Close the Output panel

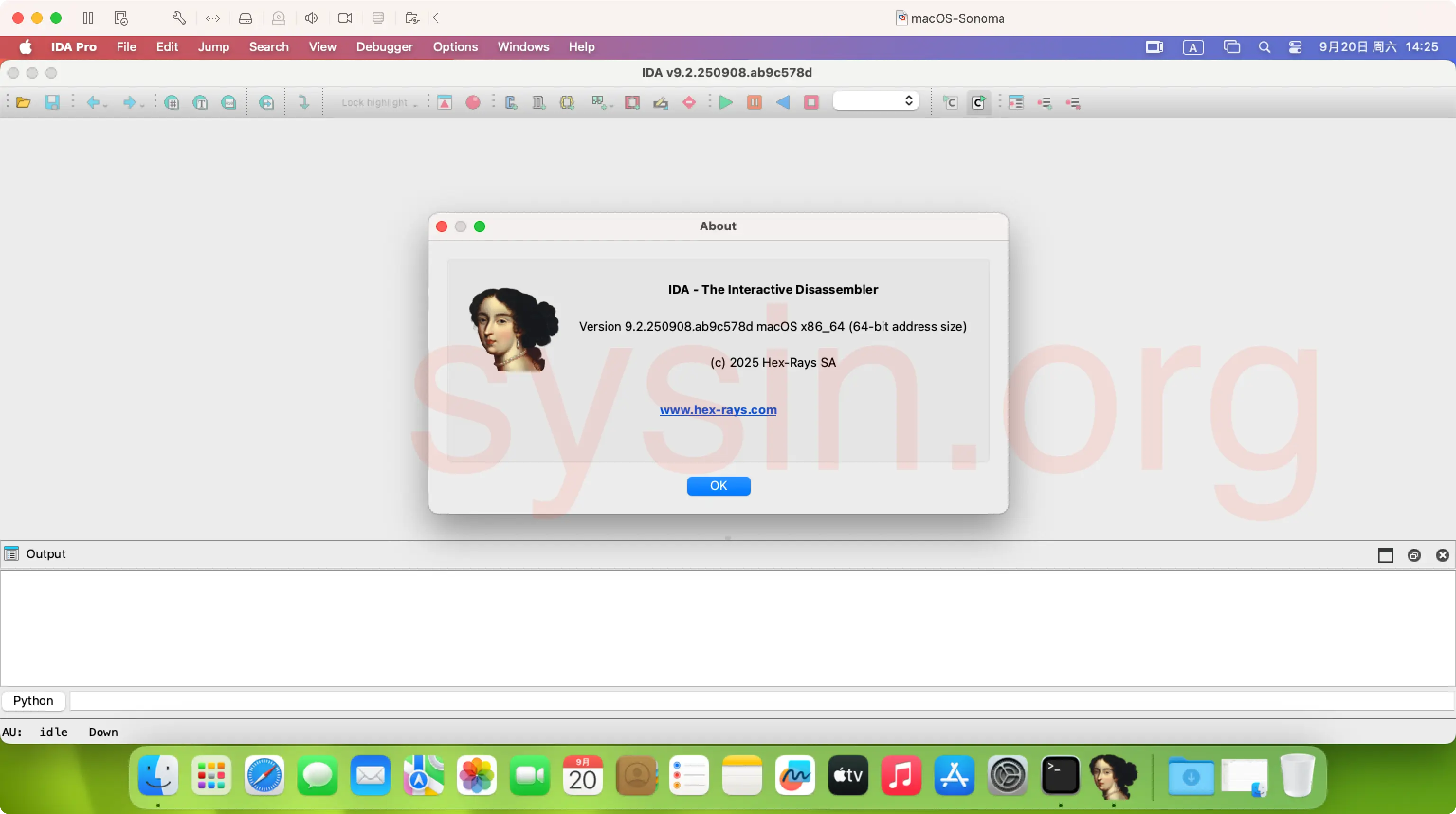1442,555
